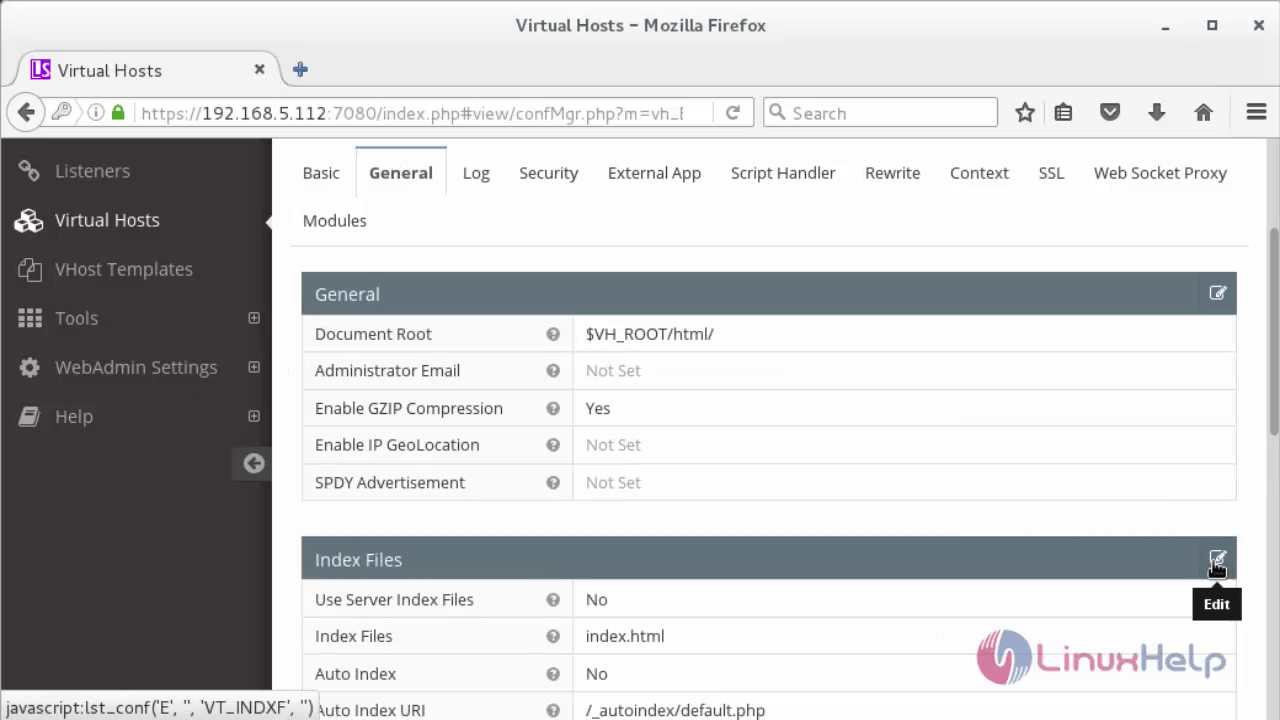This screenshot has height=720, width=1280.
Task: Open the Context tab
Action: tap(979, 173)
